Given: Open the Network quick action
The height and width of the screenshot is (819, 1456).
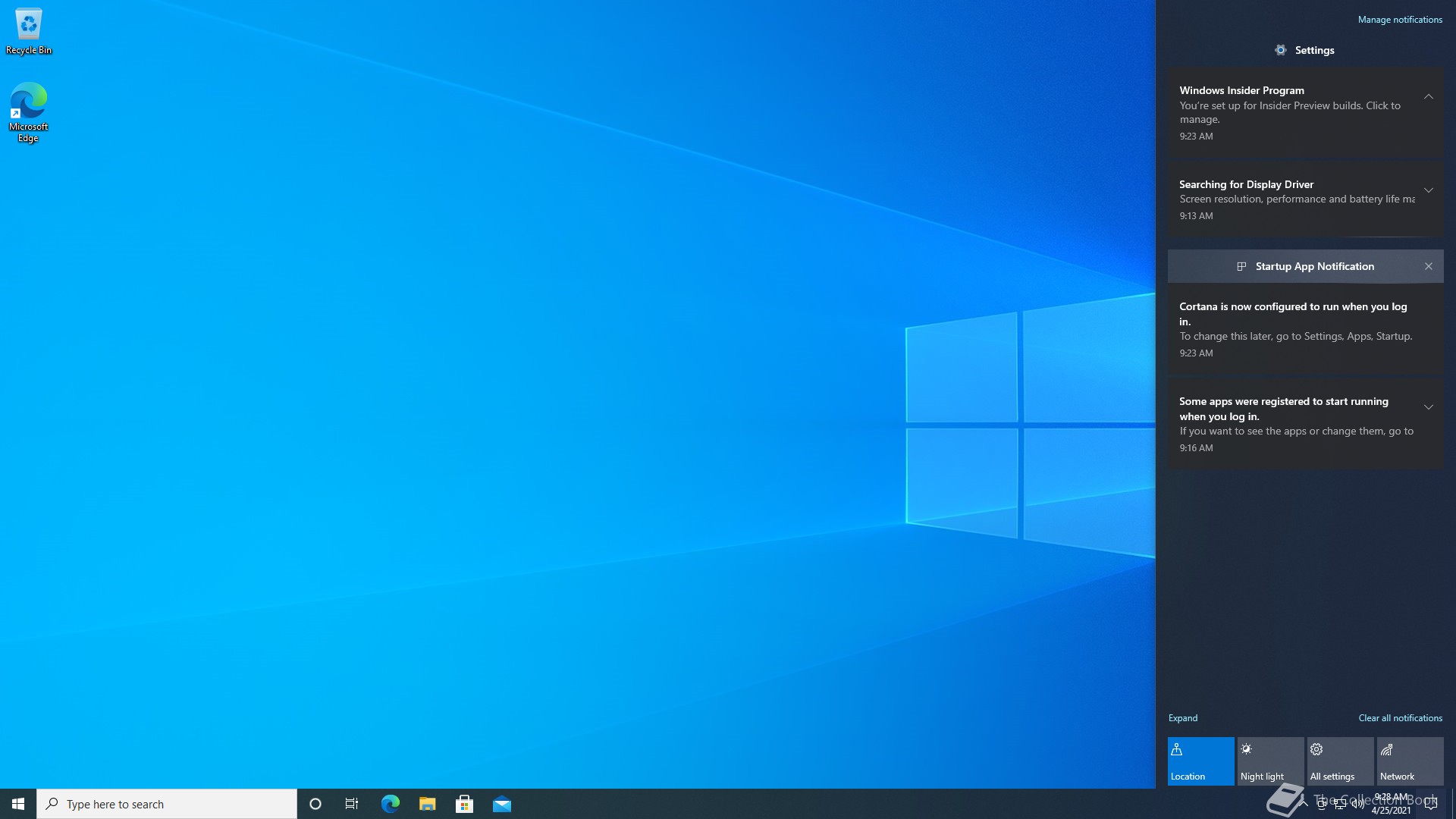Looking at the screenshot, I should 1410,761.
